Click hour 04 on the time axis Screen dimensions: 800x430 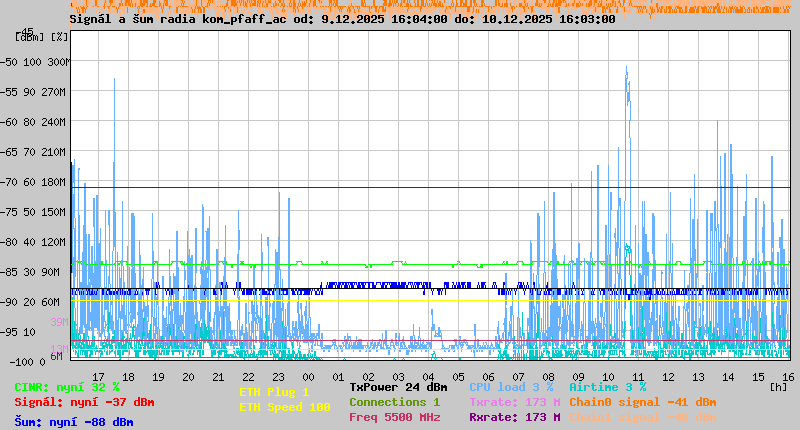click(428, 377)
